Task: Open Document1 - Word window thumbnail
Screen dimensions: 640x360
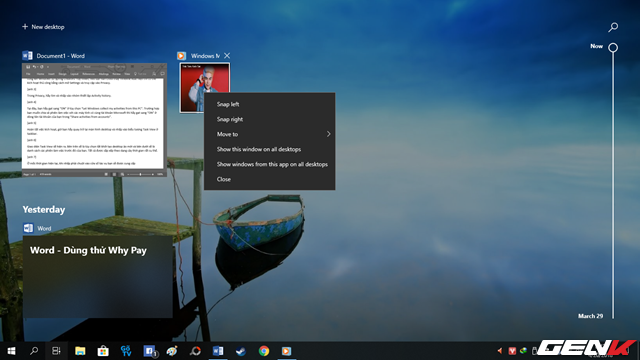Action: pos(94,120)
